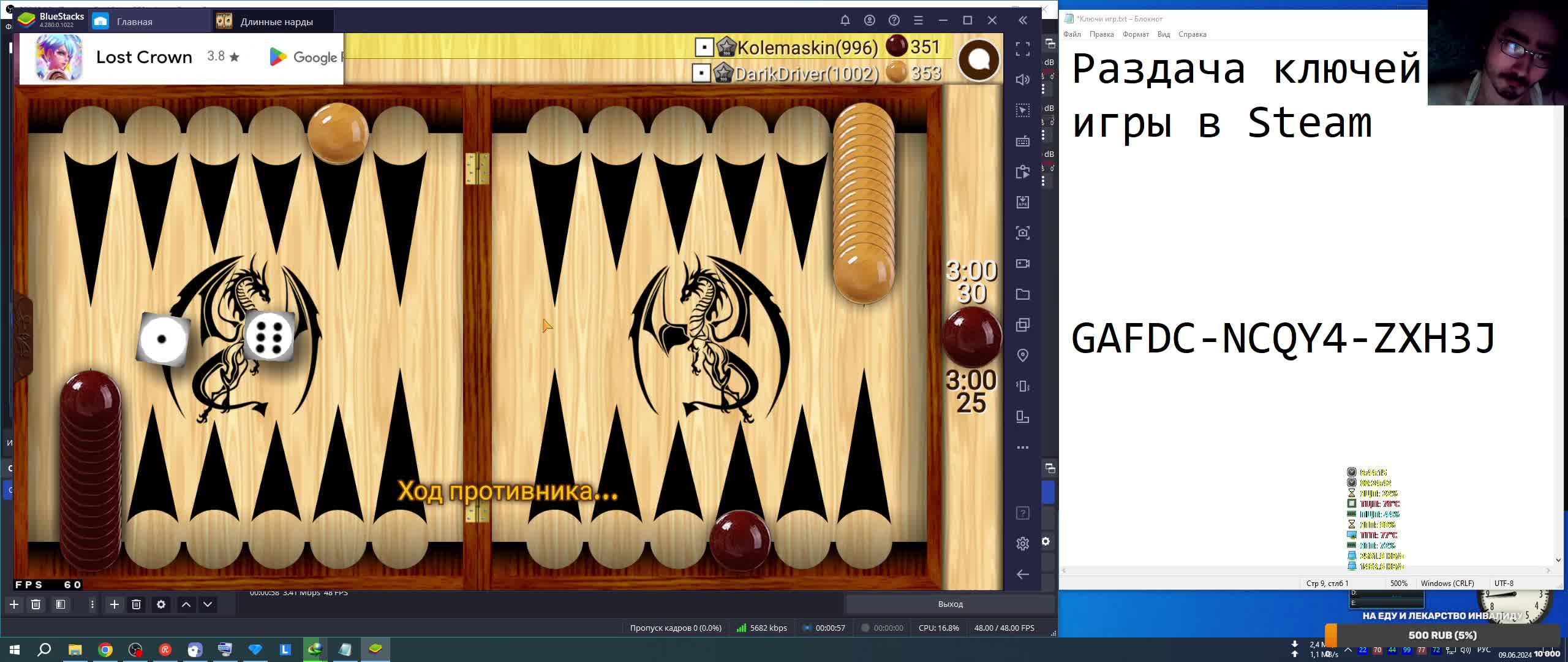Switch to the Главная tab
The height and width of the screenshot is (662, 1568).
(x=135, y=21)
